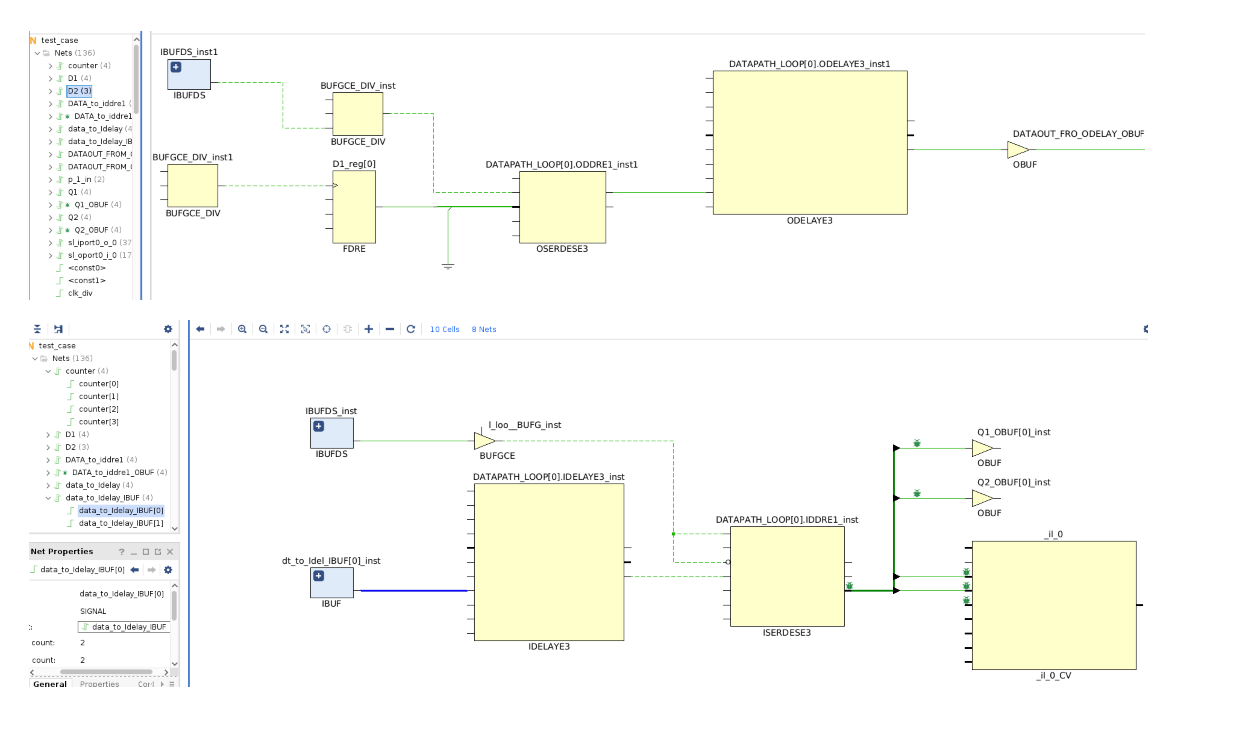1252x732 pixels.
Task: Select the BUFGCE buffer triangle symbol
Action: (x=483, y=440)
